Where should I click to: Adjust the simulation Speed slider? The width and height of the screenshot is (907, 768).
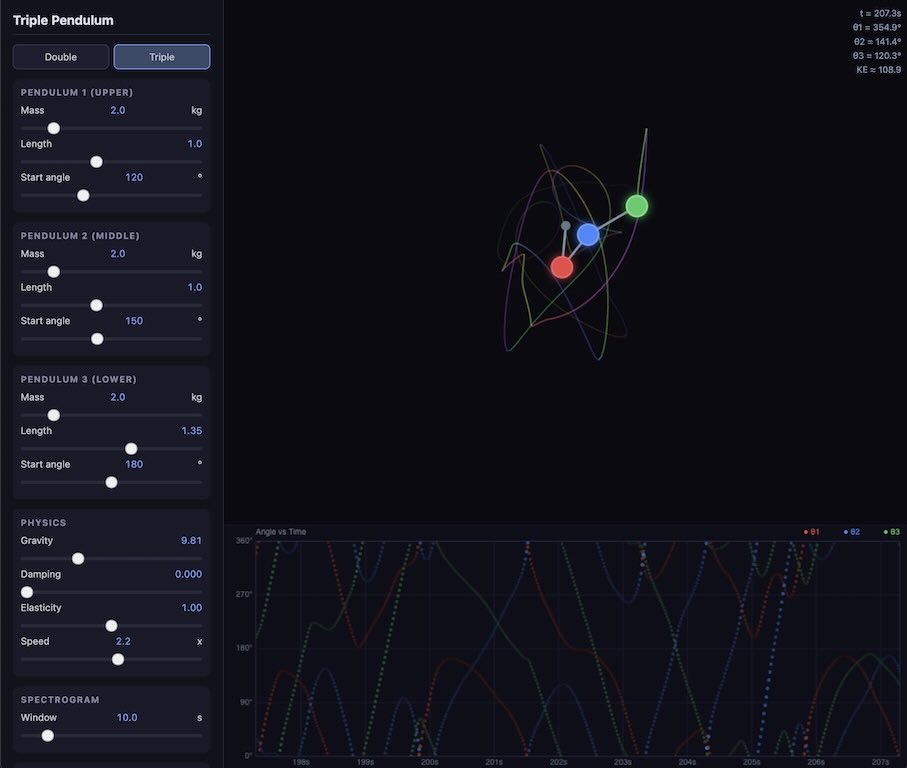[117, 658]
